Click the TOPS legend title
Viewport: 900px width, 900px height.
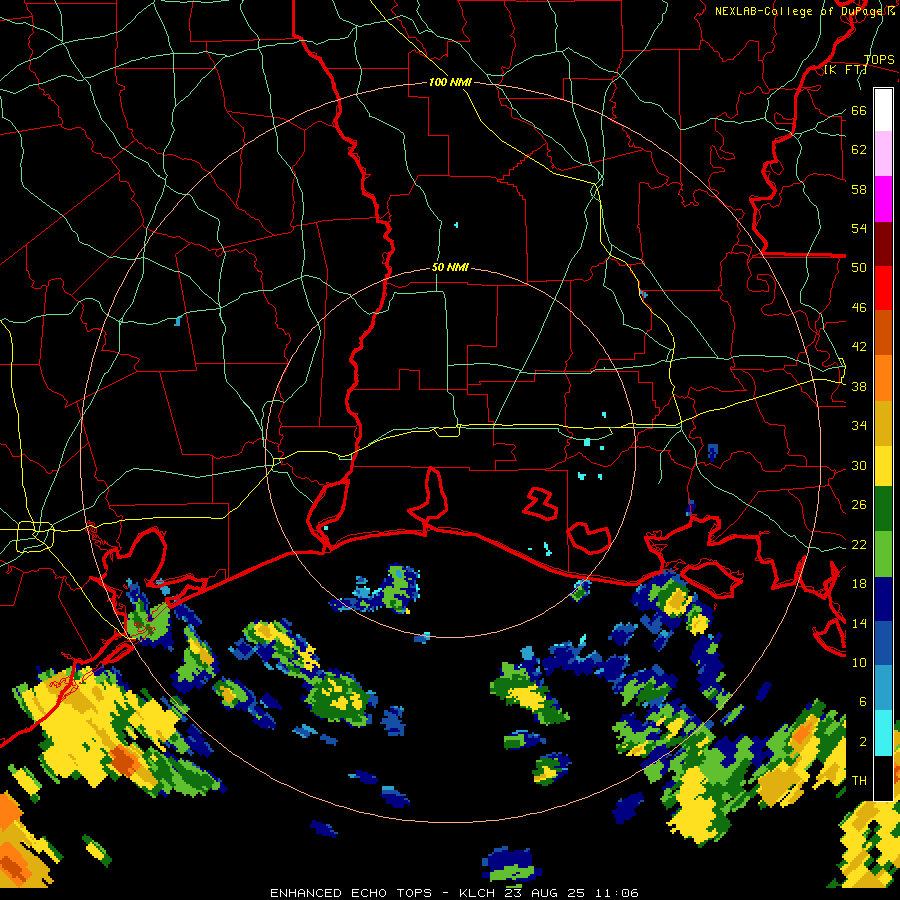click(879, 60)
